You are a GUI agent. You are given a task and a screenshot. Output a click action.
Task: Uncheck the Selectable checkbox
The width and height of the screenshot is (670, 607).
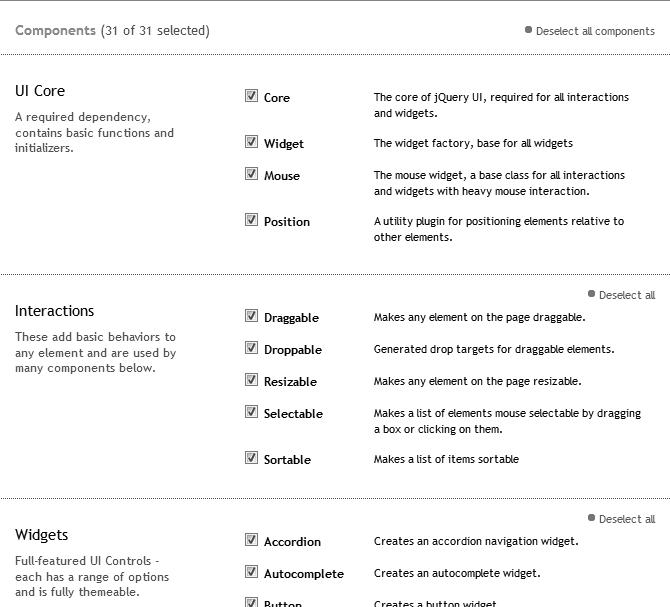tap(251, 412)
